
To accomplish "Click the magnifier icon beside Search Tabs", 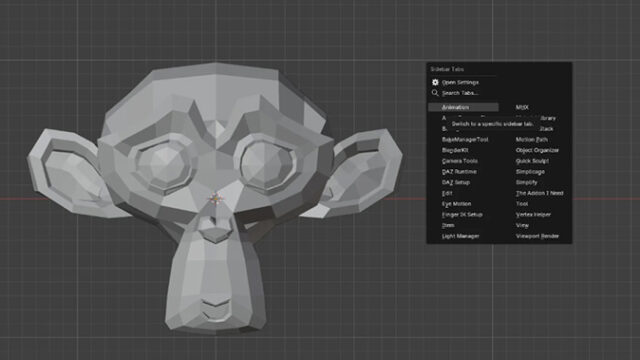I will (x=435, y=93).
